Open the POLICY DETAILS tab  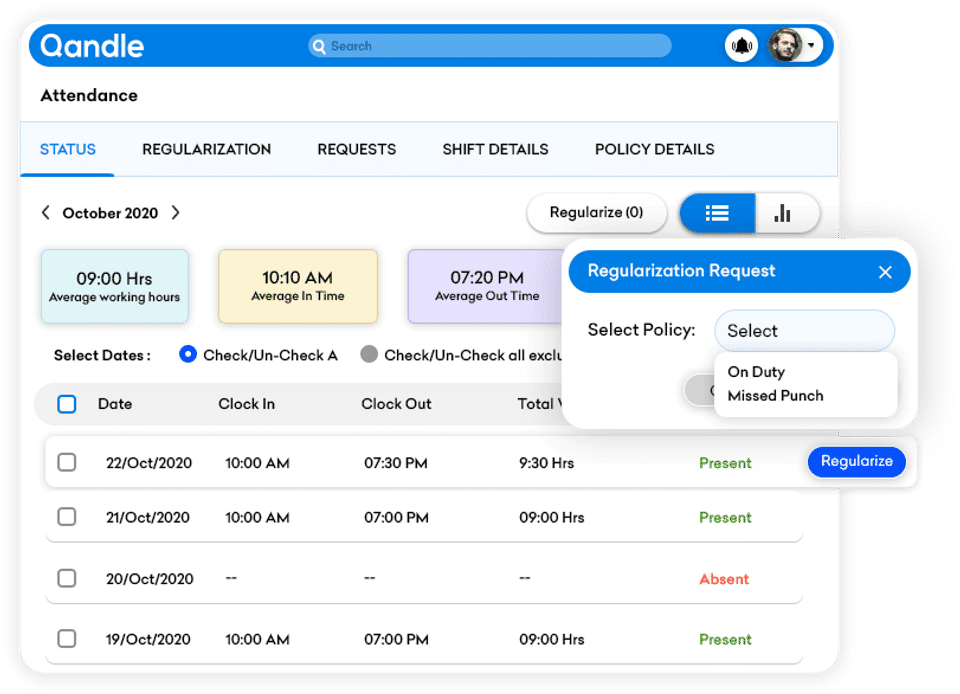(x=654, y=149)
